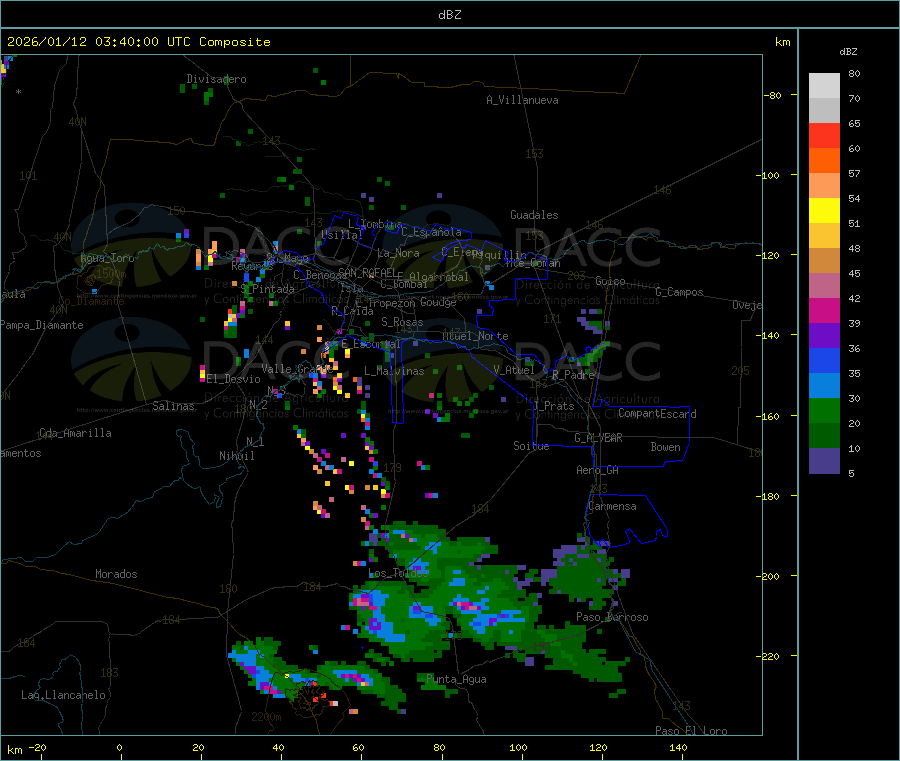Click the Pampa_Diamante label
Image resolution: width=900 pixels, height=761 pixels.
click(x=42, y=325)
